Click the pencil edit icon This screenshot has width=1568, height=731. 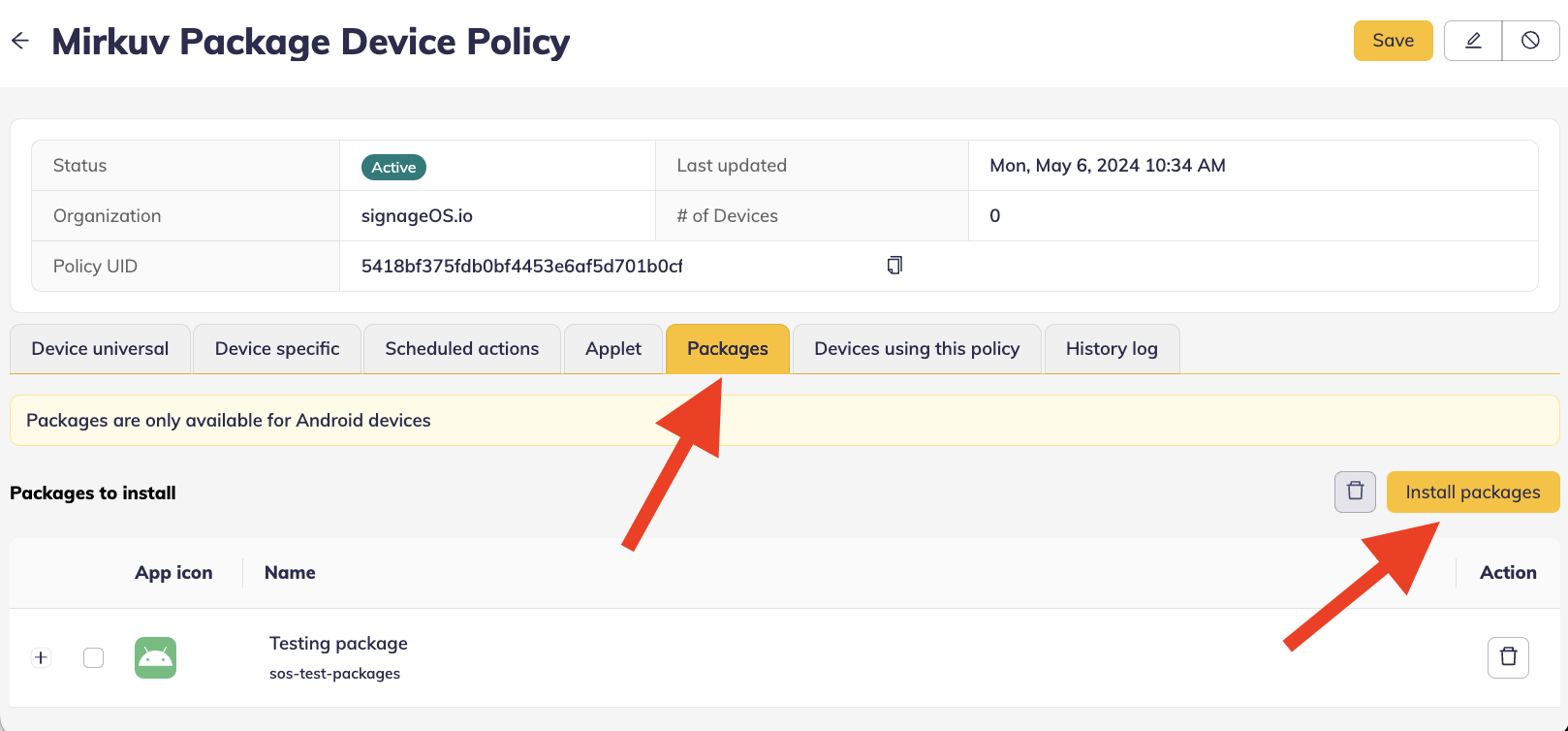tap(1473, 41)
